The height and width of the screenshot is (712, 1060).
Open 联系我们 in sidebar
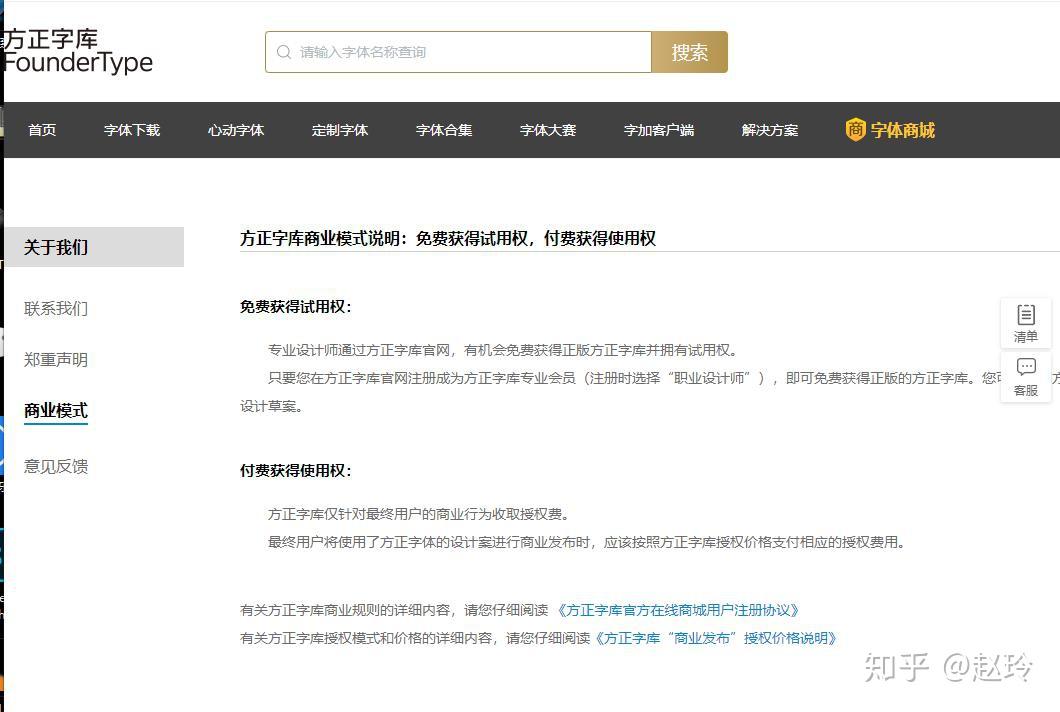pos(56,308)
